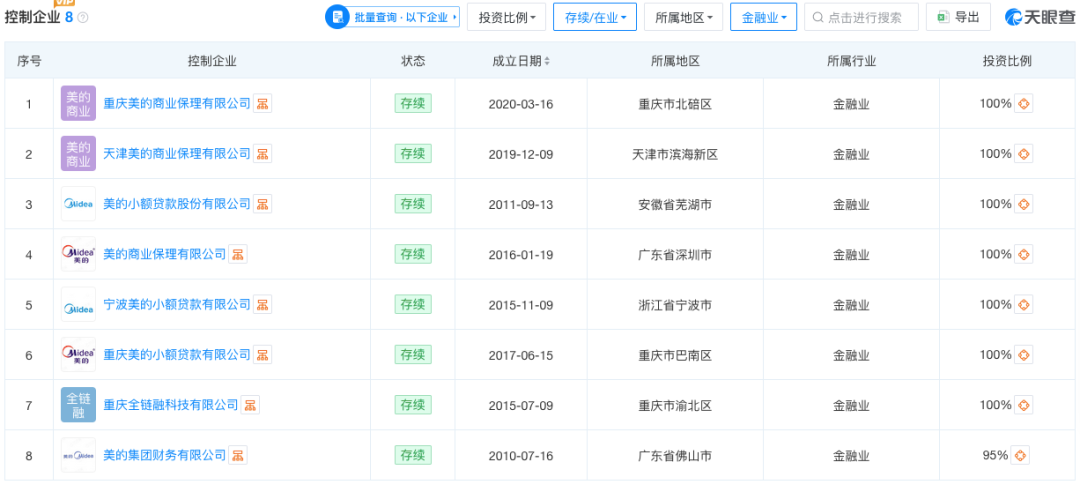Open equity structure icon for 重庆全链融科技有限公司
The image size is (1080, 492).
(x=250, y=405)
